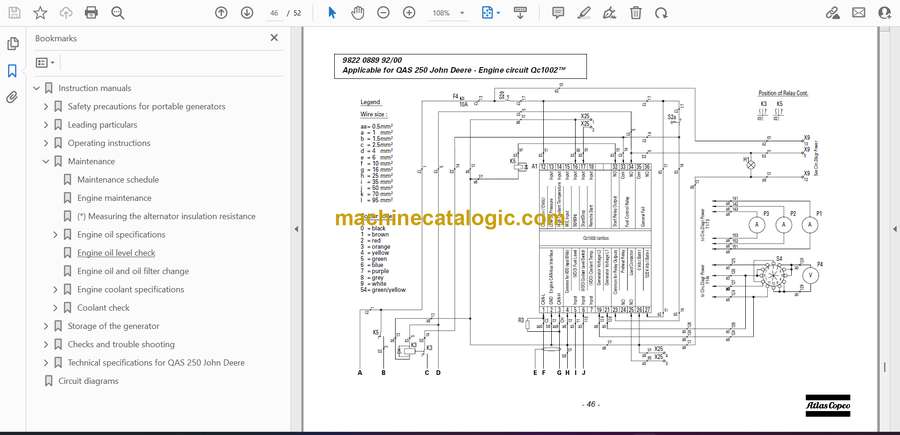Open the attachments paperclip panel

(x=12, y=98)
